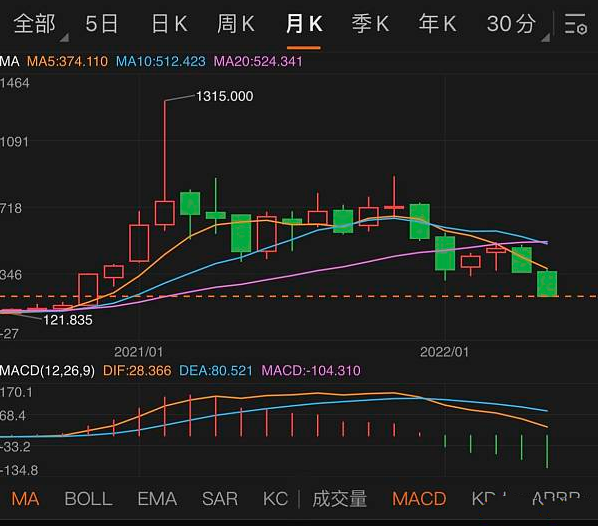This screenshot has height=526, width=598.
Task: Open the chart settings icon at top right
Action: (x=575, y=24)
